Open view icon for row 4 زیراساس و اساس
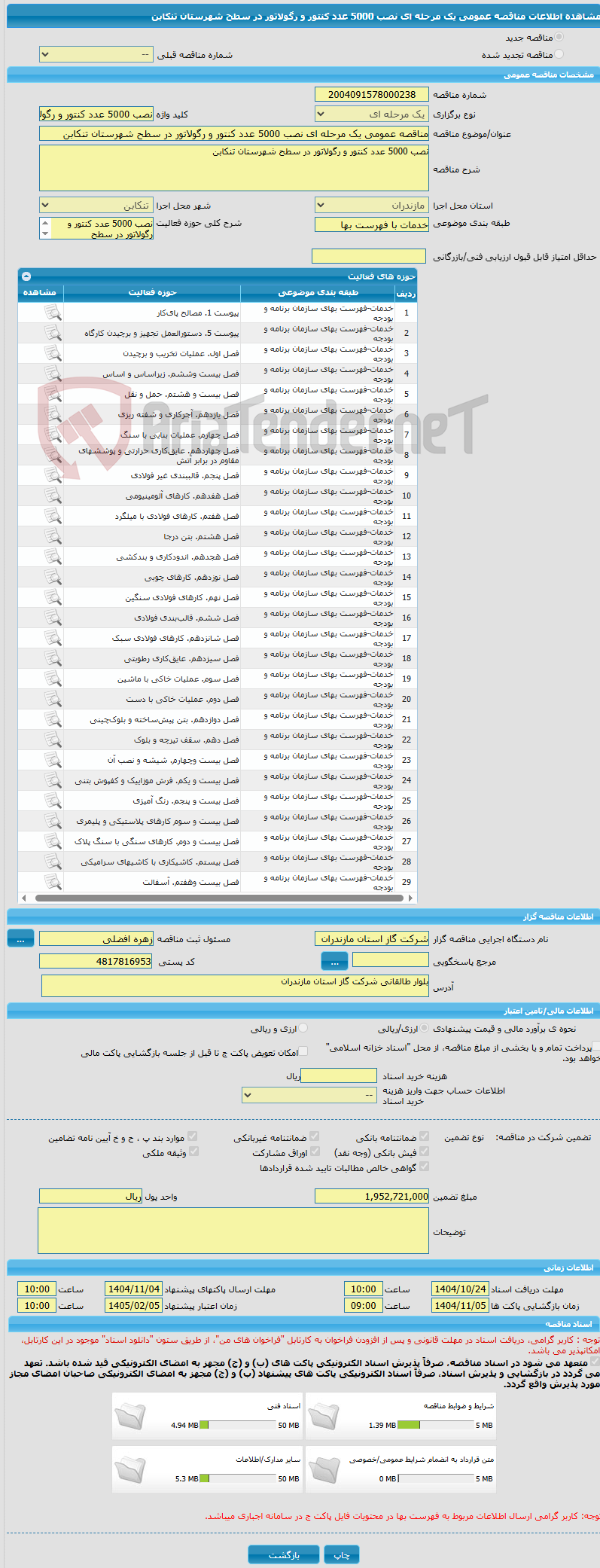This screenshot has height=1568, width=600. point(53,374)
